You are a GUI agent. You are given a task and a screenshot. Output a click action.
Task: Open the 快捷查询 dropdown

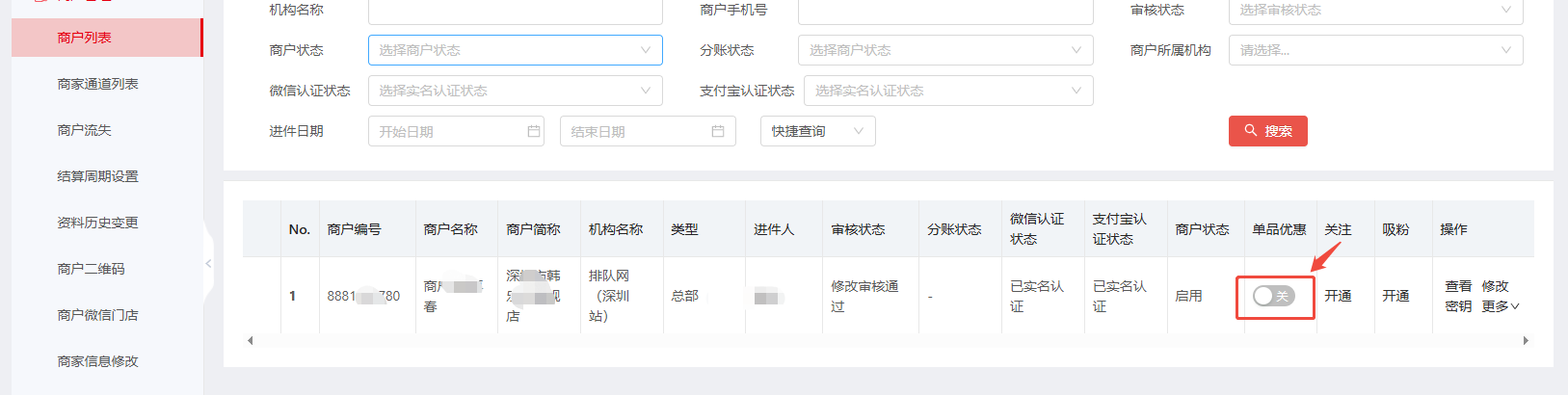coord(817,131)
